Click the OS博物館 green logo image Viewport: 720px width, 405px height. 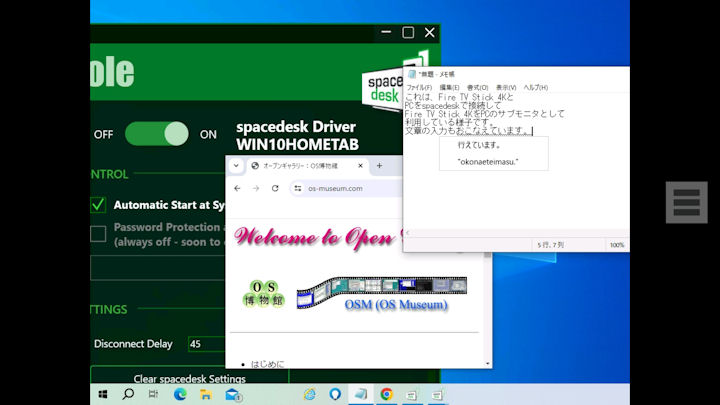click(x=264, y=293)
